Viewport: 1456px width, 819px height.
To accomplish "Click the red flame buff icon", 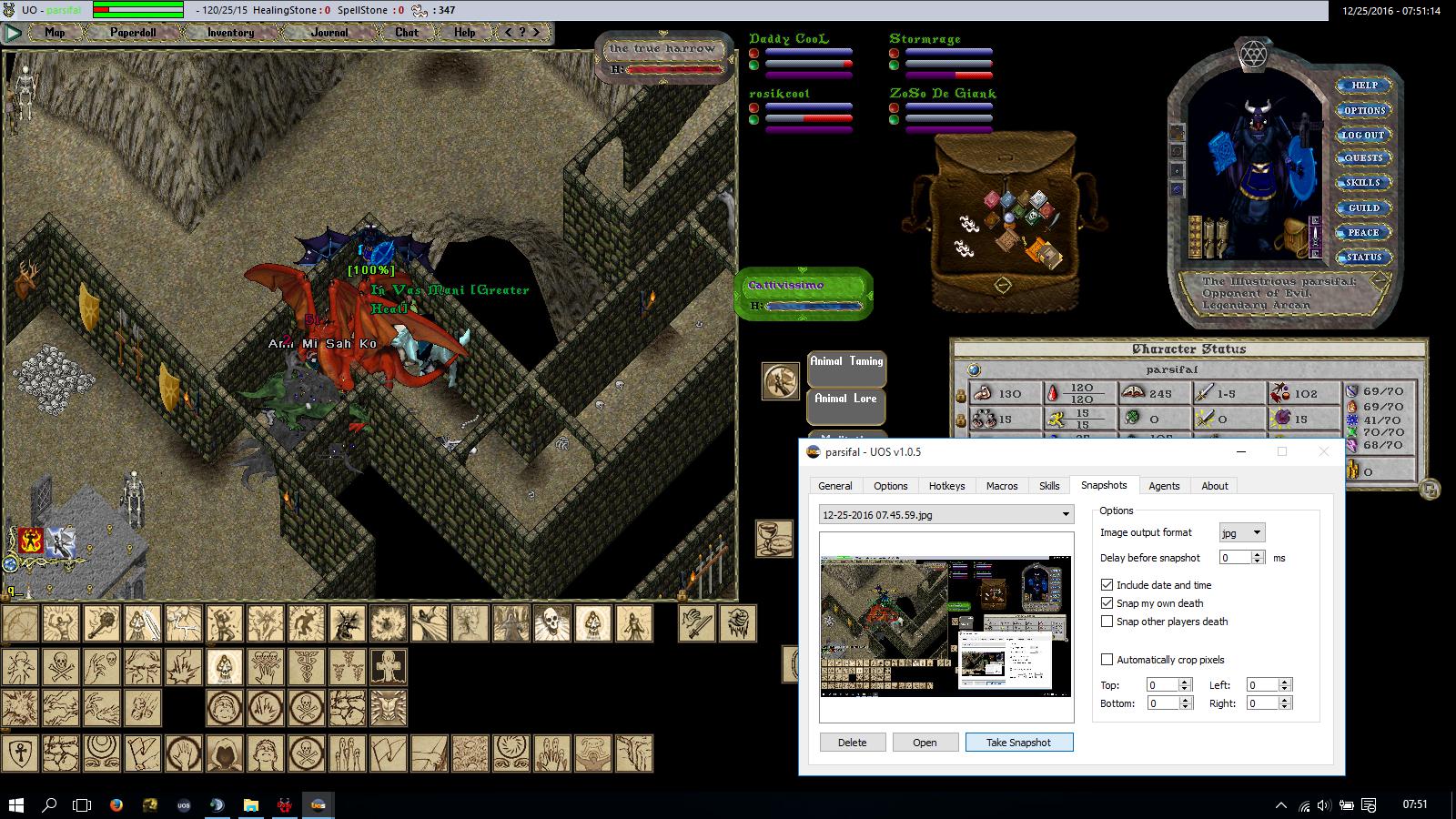I will pyautogui.click(x=31, y=541).
